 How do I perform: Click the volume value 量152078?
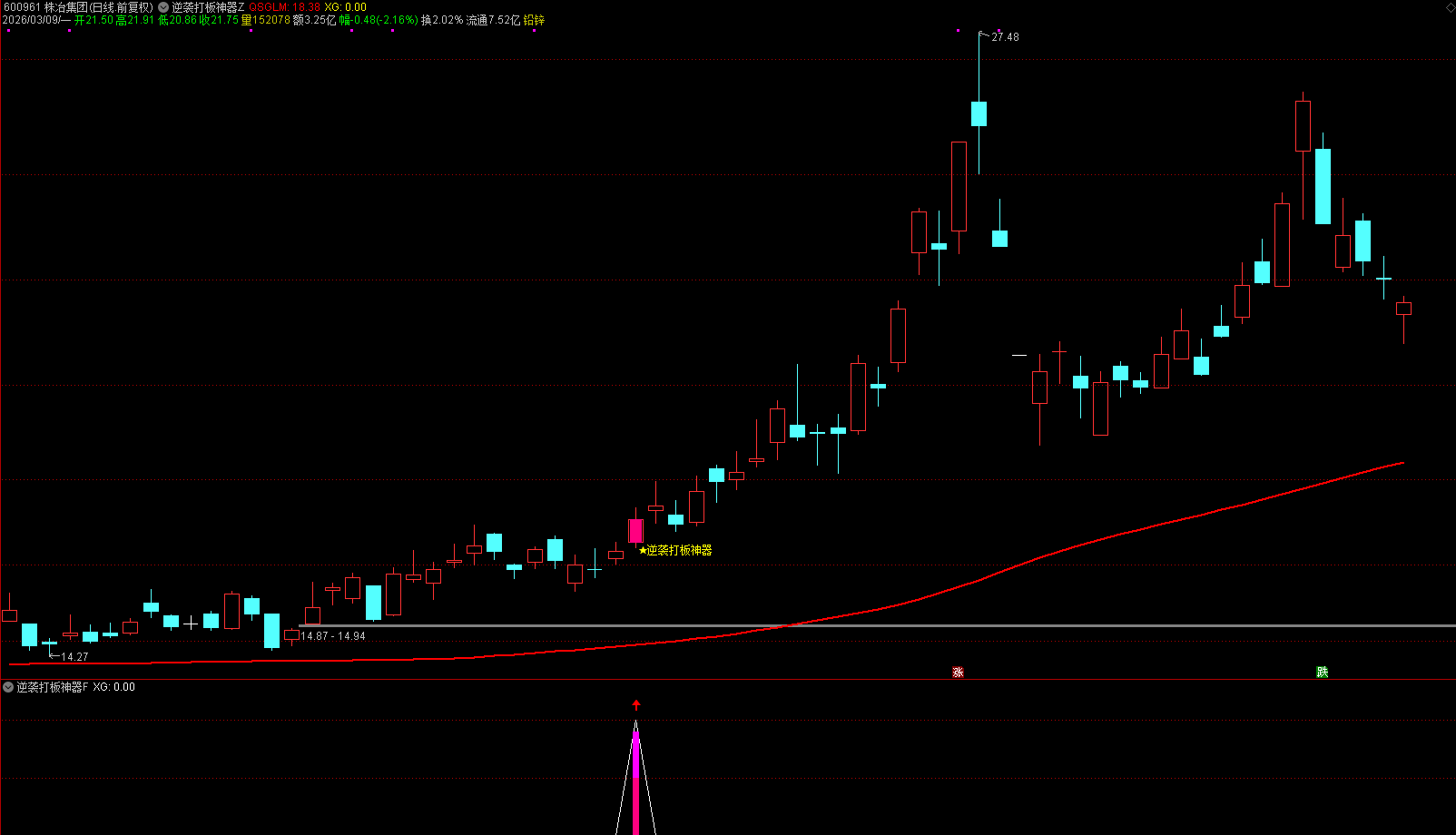click(265, 20)
